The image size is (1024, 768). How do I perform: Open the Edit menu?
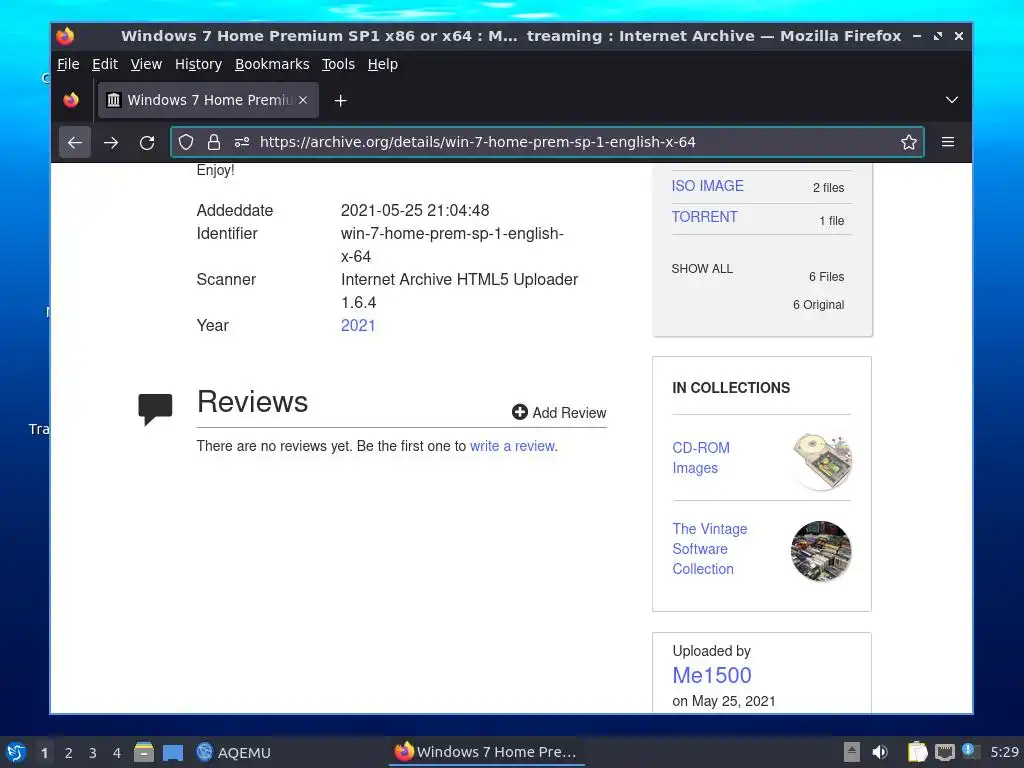[x=104, y=64]
